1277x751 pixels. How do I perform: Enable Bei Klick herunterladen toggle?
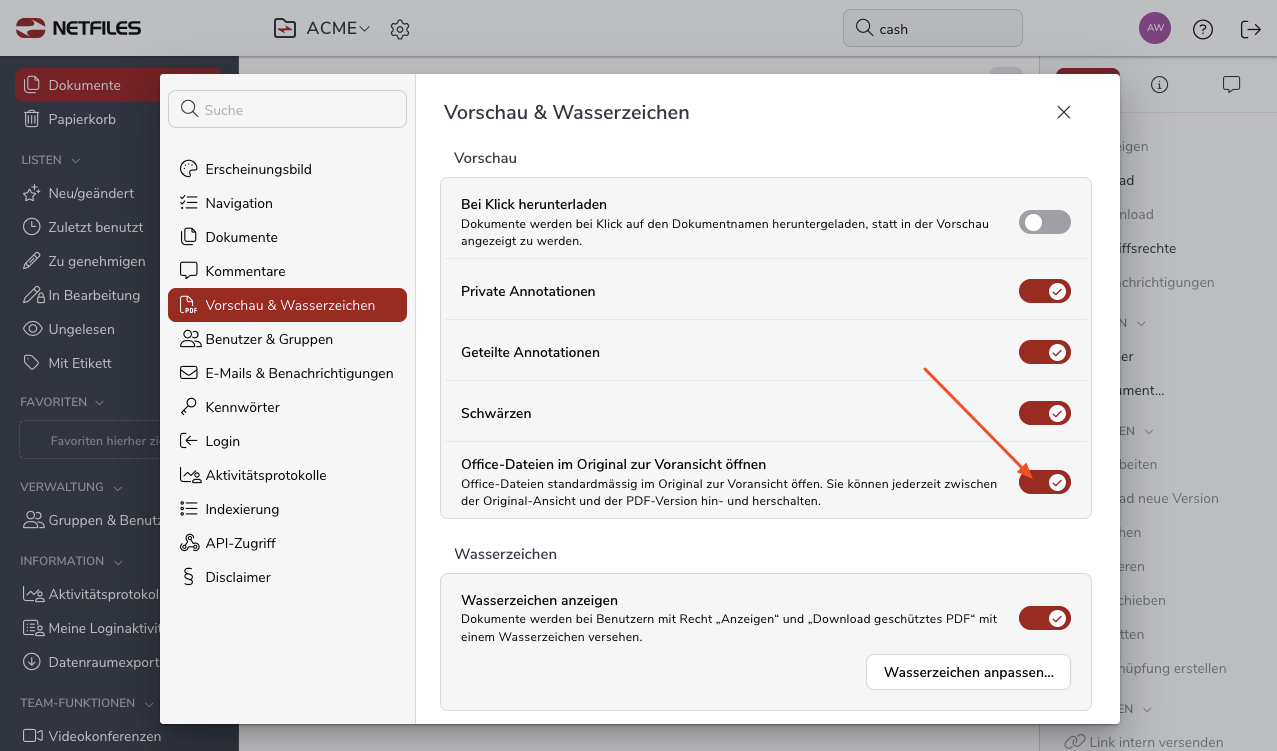pyautogui.click(x=1044, y=222)
